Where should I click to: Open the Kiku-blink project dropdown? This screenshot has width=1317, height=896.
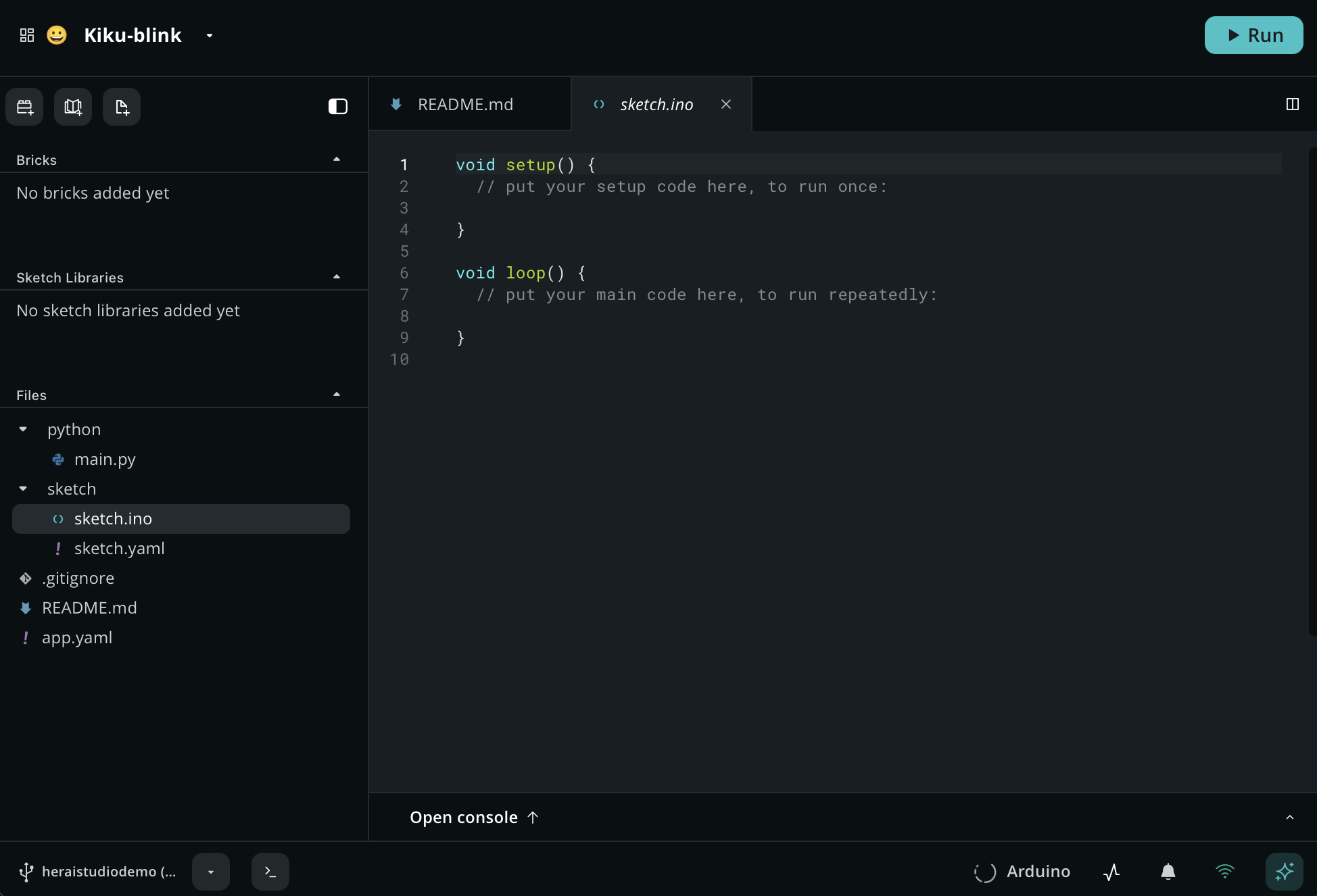[210, 35]
